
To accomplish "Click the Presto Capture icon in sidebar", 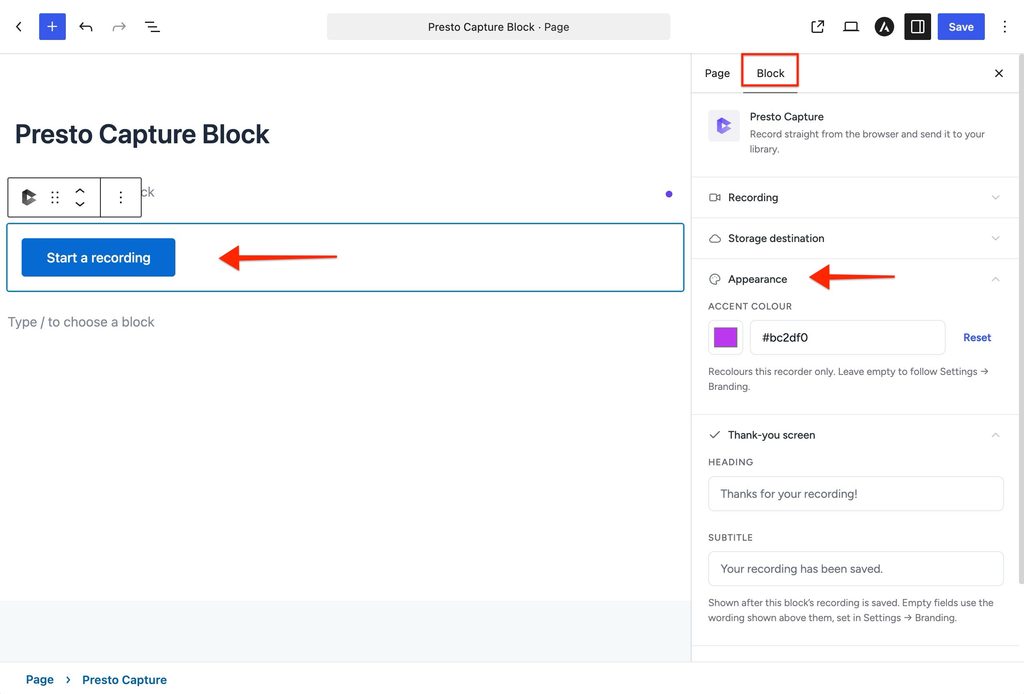I will [724, 125].
